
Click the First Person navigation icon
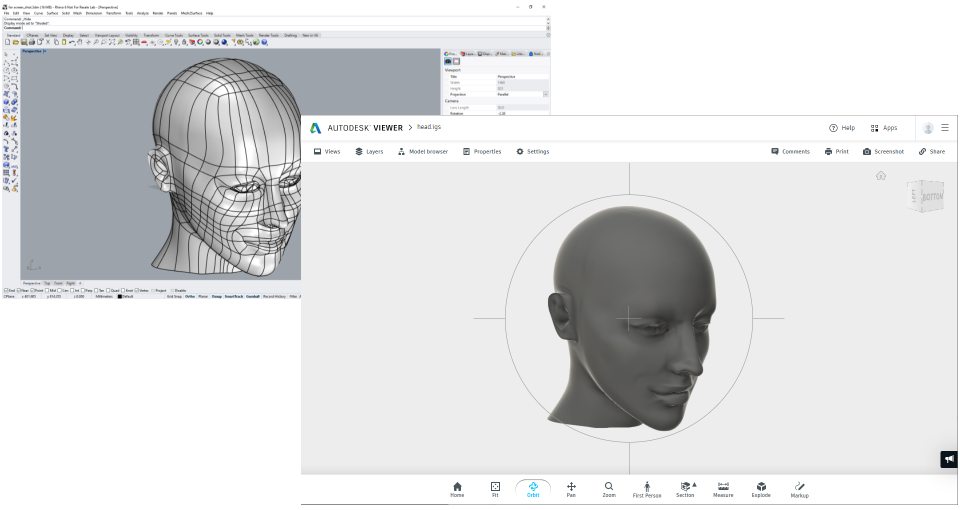pyautogui.click(x=647, y=488)
